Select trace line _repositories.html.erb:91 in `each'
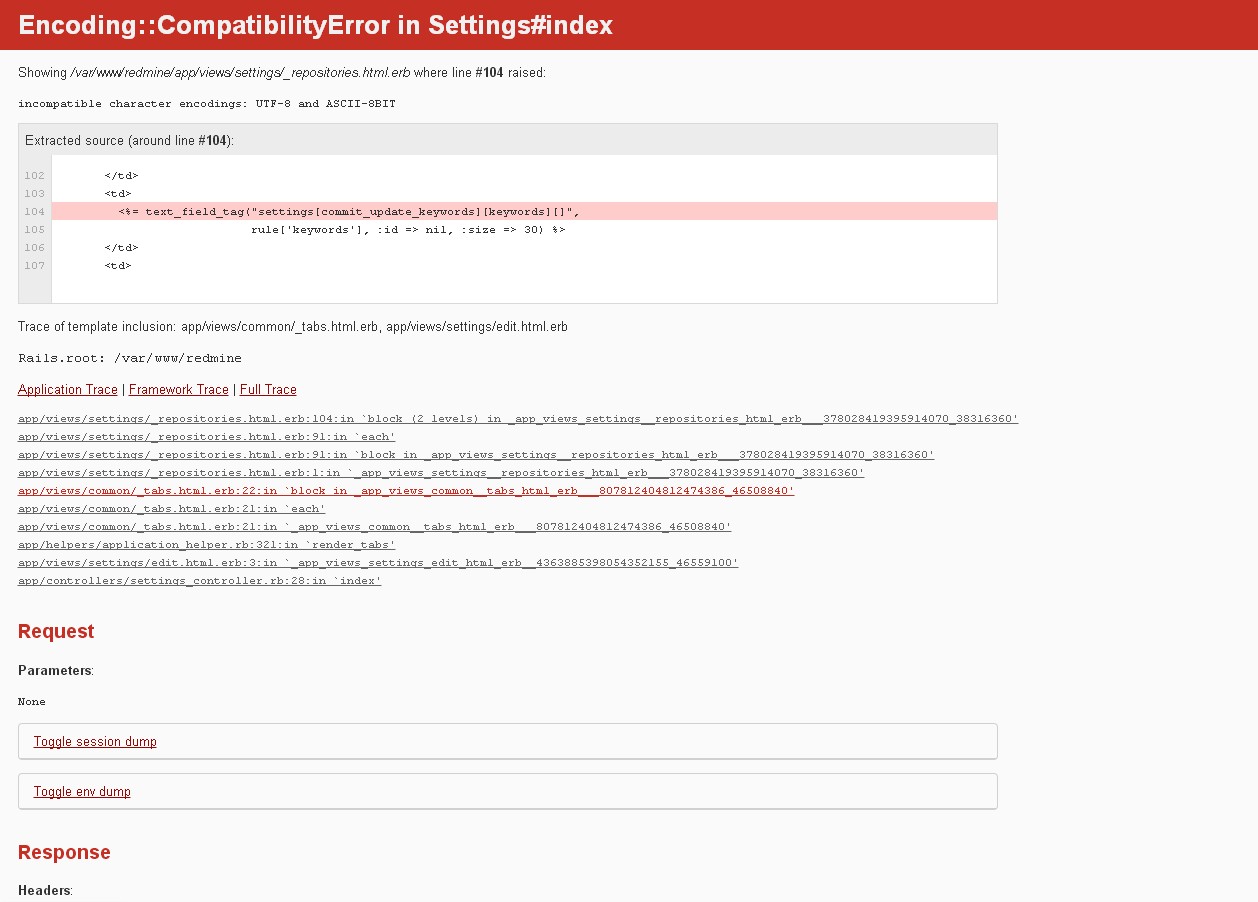This screenshot has height=902, width=1258. [207, 437]
